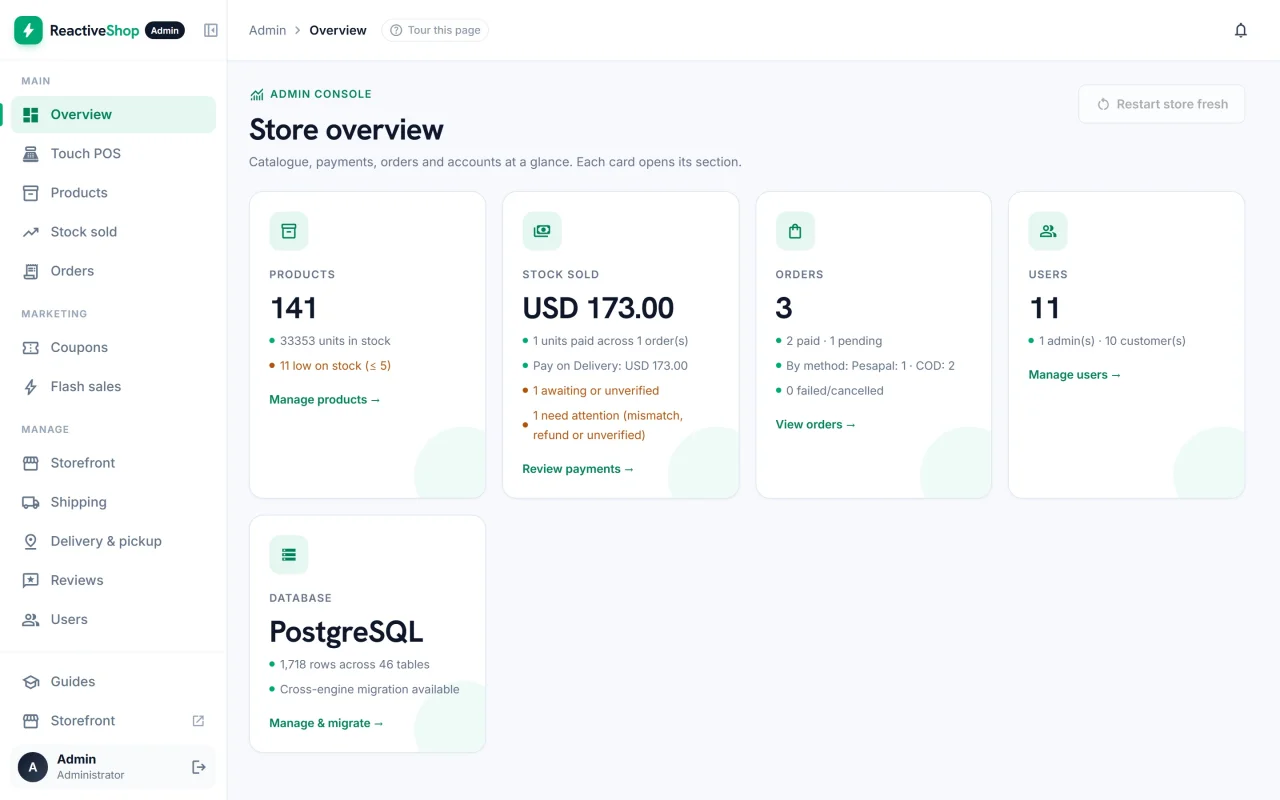Image resolution: width=1280 pixels, height=800 pixels.
Task: Go to Products in the sidebar
Action: [x=113, y=192]
